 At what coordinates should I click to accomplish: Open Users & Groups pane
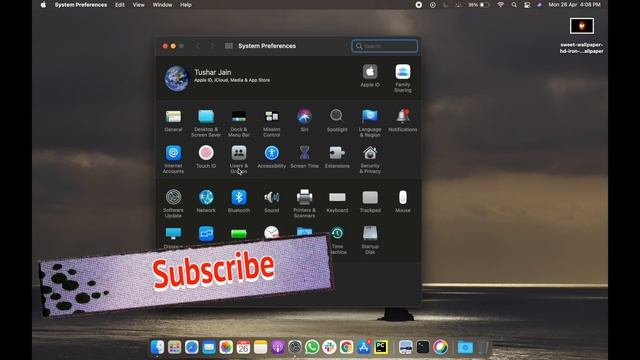pyautogui.click(x=239, y=153)
